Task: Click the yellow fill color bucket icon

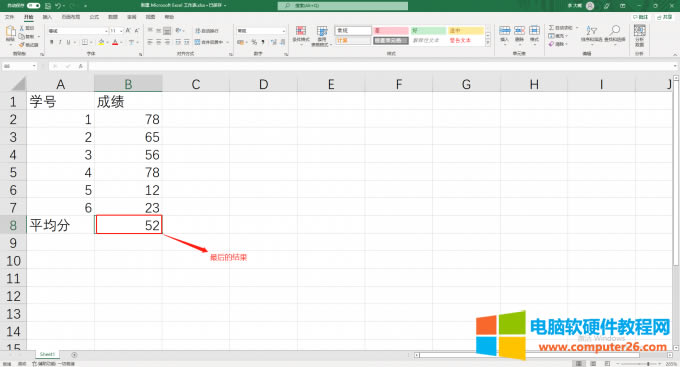Action: coord(101,42)
